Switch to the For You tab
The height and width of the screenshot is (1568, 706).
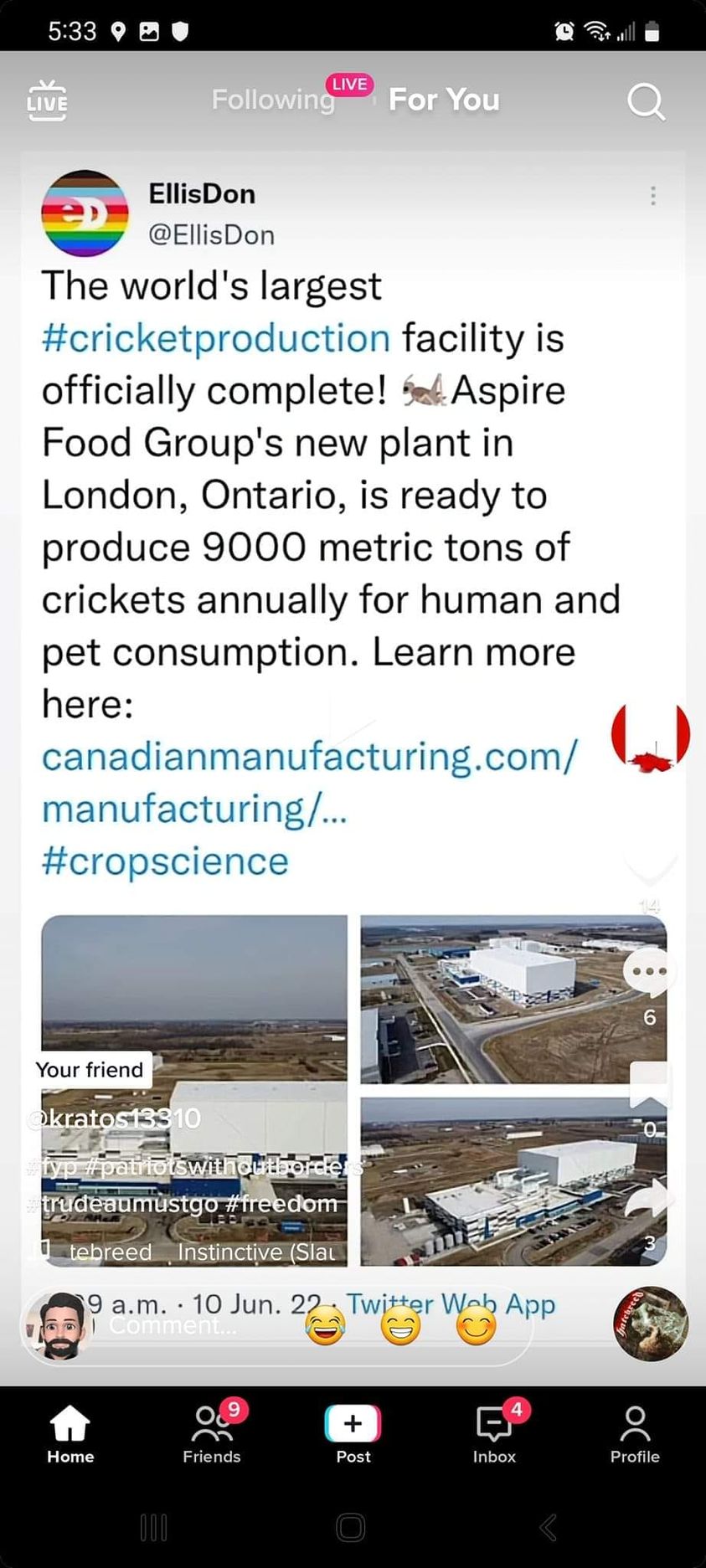[x=444, y=100]
